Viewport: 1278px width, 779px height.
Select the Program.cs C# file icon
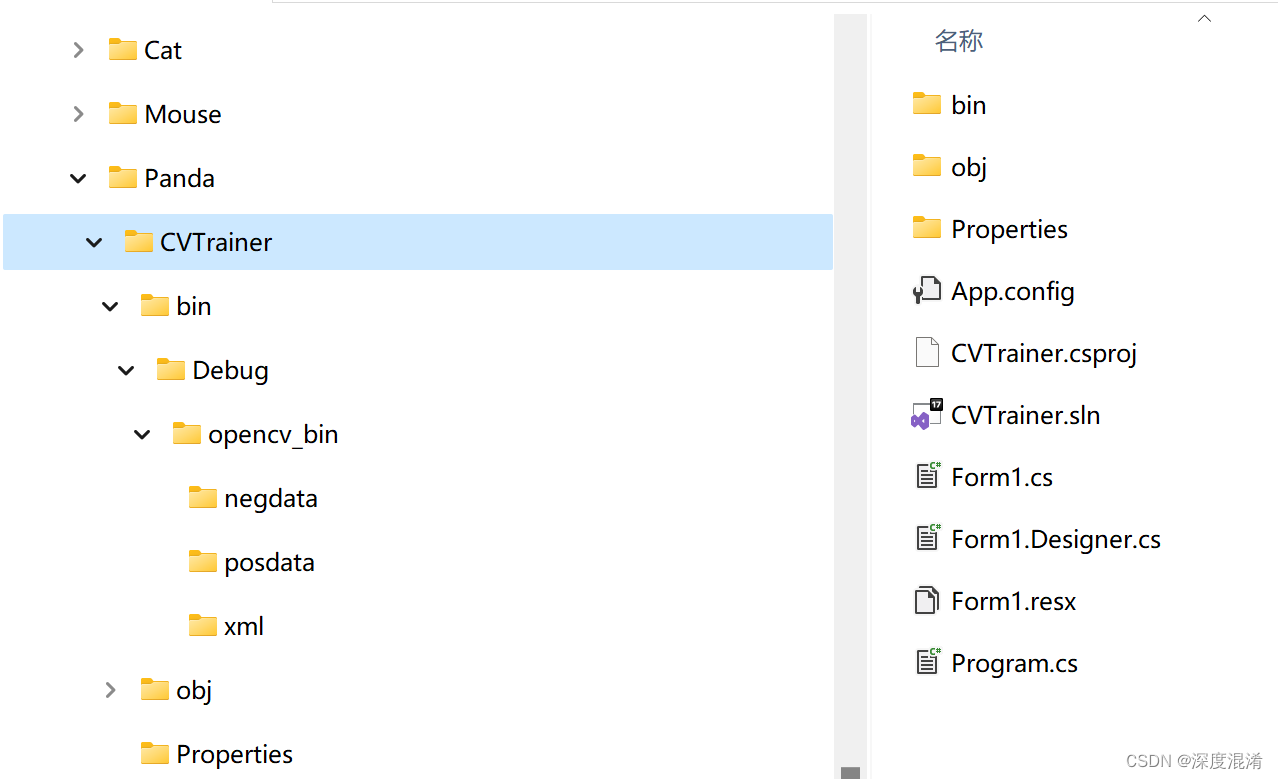927,663
